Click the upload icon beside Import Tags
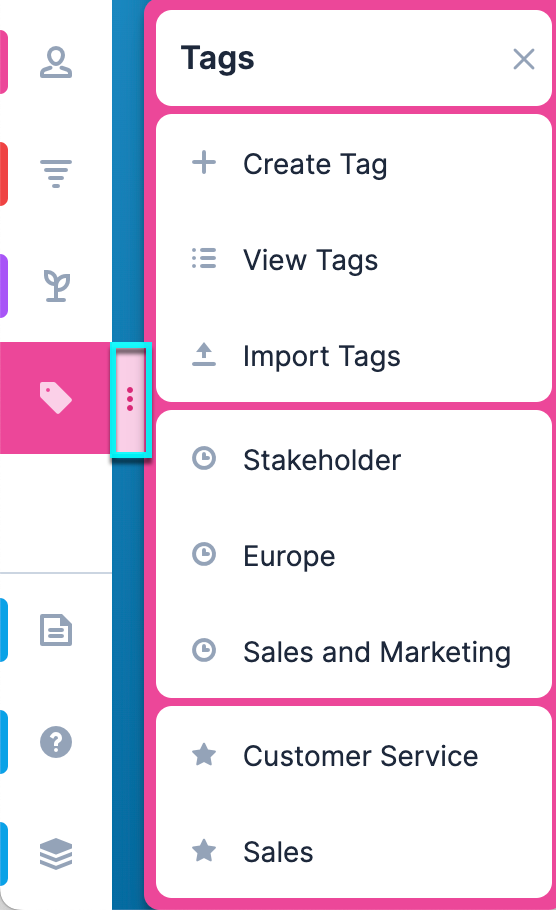Screen dimensions: 556x910 click(x=204, y=355)
